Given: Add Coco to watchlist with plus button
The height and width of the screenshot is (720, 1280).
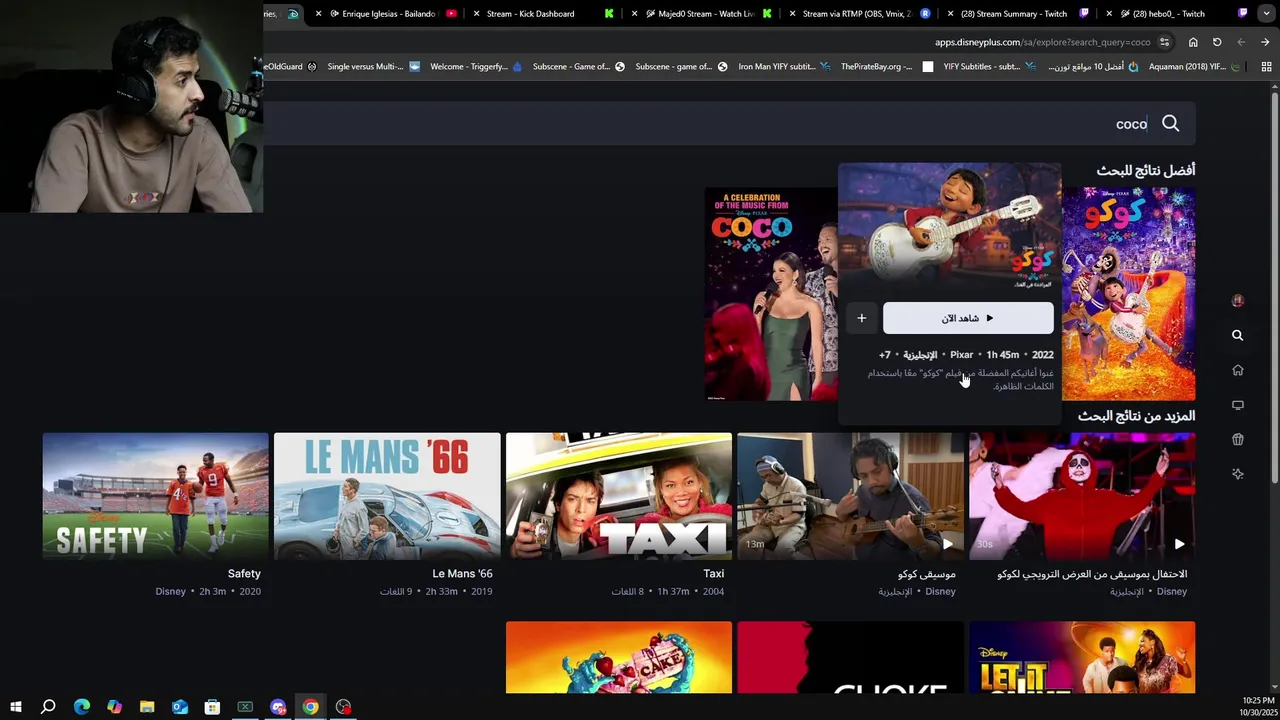Looking at the screenshot, I should [861, 318].
